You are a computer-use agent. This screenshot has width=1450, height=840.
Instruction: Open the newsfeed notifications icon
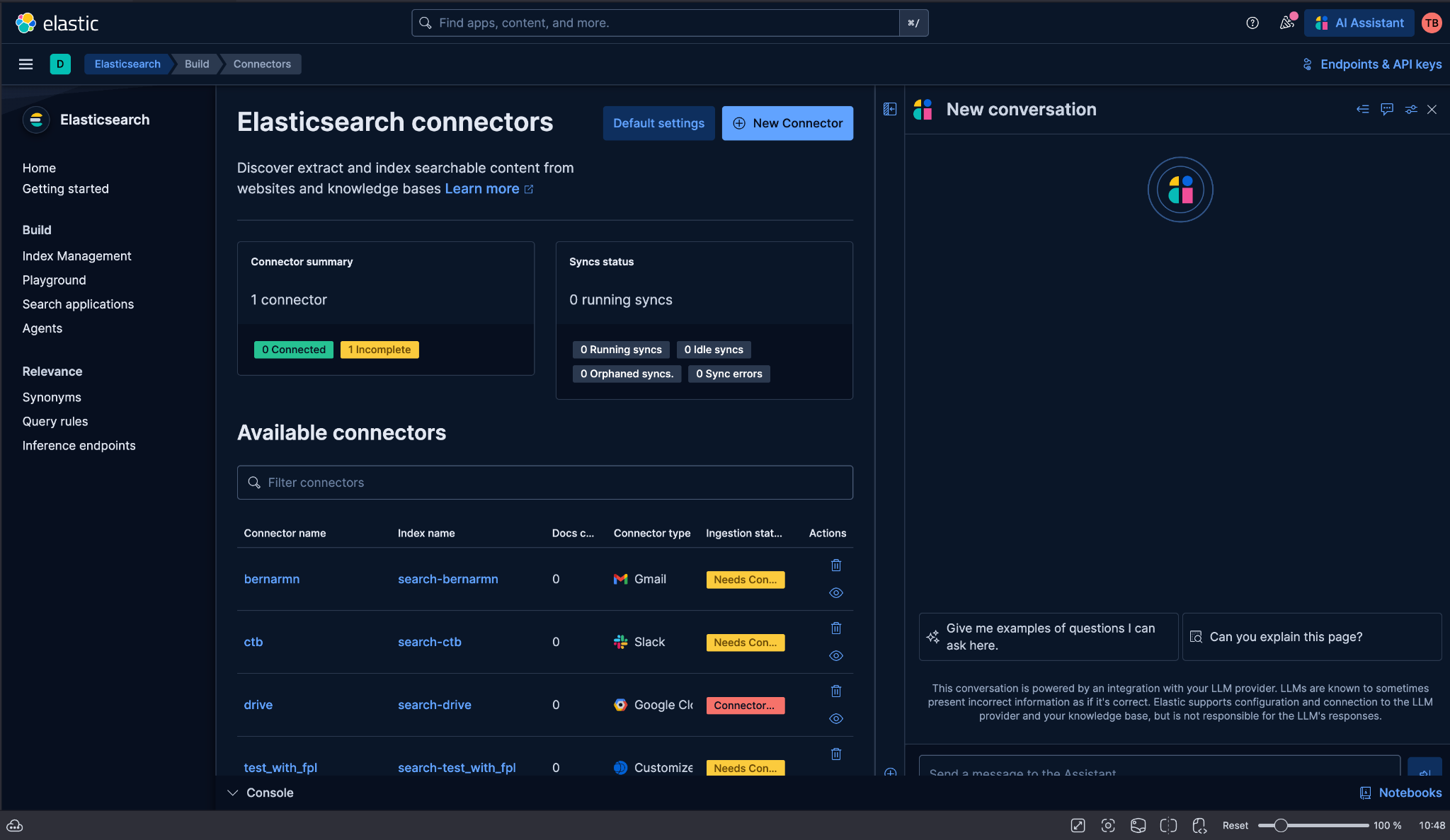pos(1287,23)
